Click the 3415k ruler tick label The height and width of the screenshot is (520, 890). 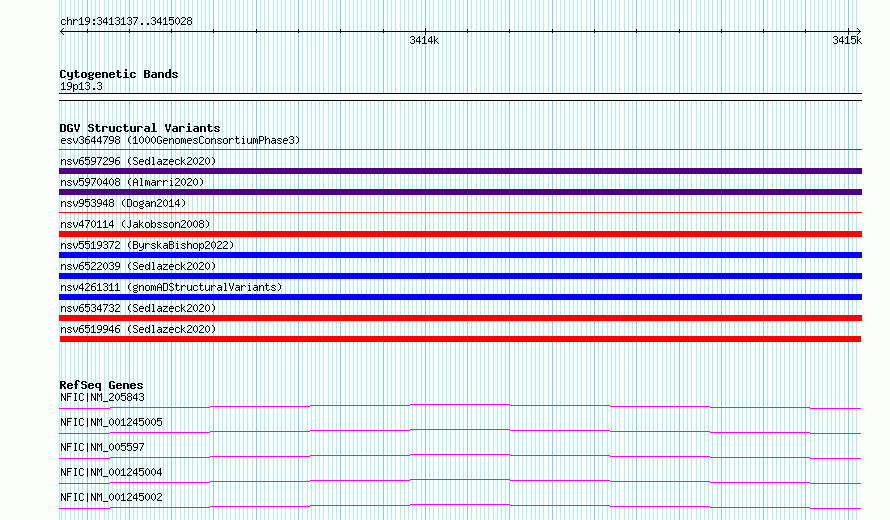[847, 40]
